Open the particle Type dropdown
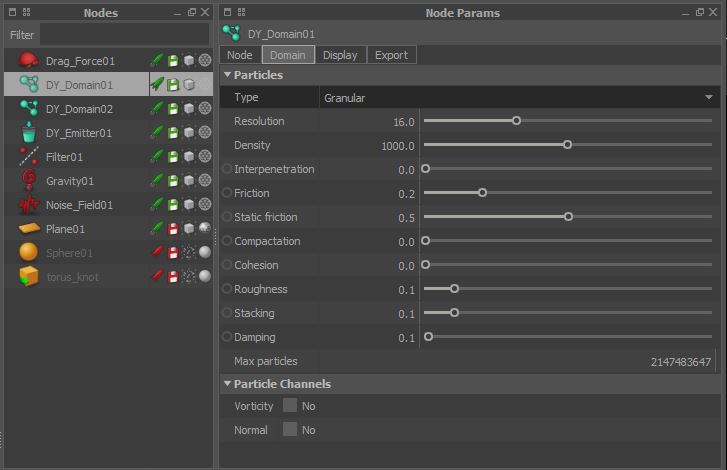The width and height of the screenshot is (727, 470). coord(517,97)
